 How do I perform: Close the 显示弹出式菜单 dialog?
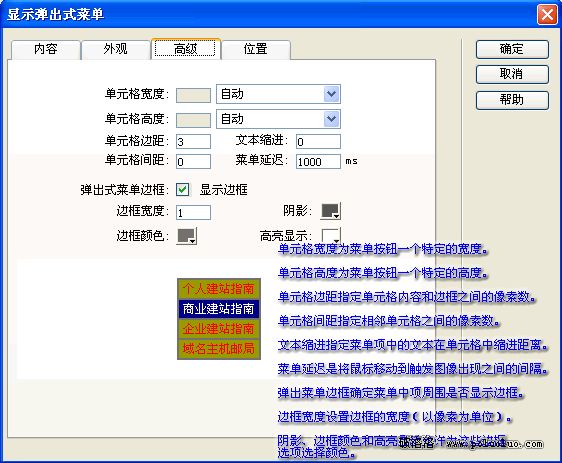pyautogui.click(x=547, y=15)
